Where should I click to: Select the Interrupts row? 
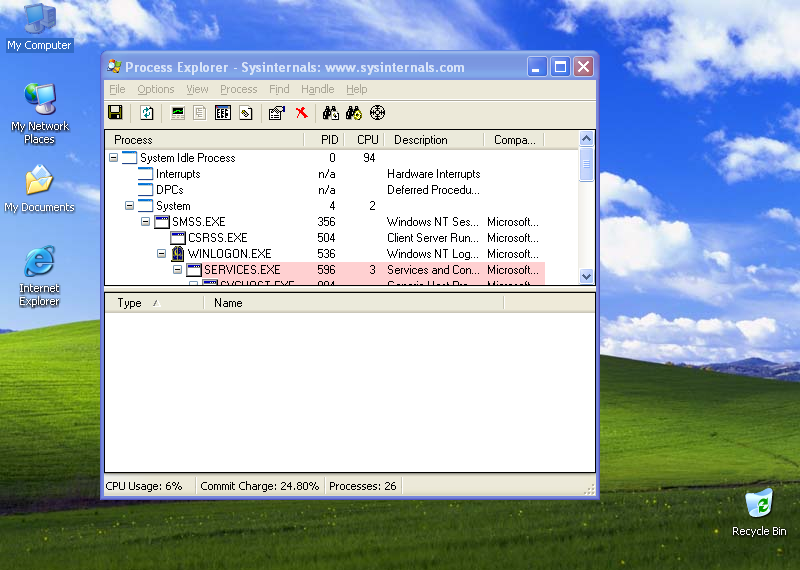coord(326,174)
